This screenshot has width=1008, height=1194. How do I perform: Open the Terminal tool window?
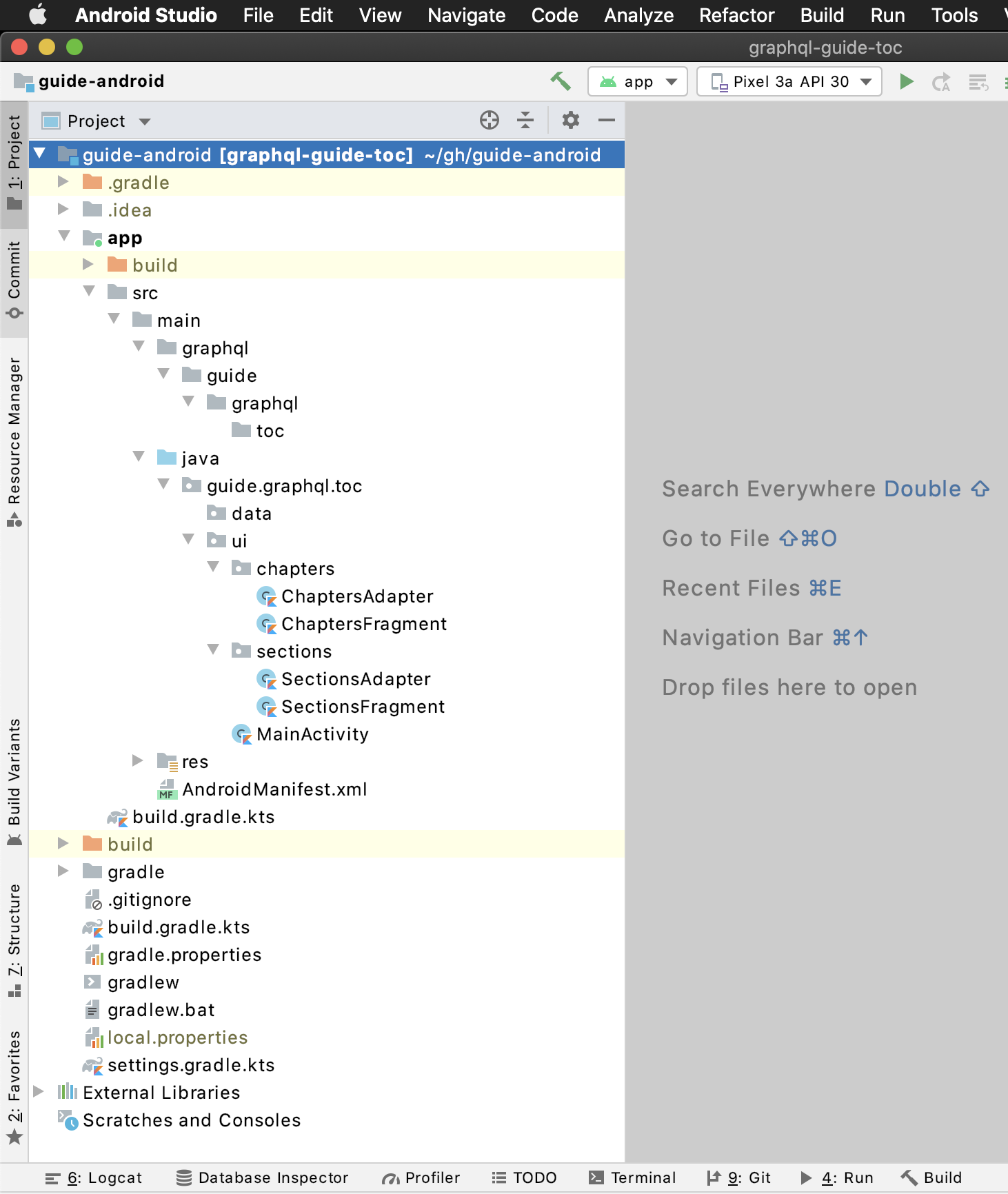tap(632, 1178)
